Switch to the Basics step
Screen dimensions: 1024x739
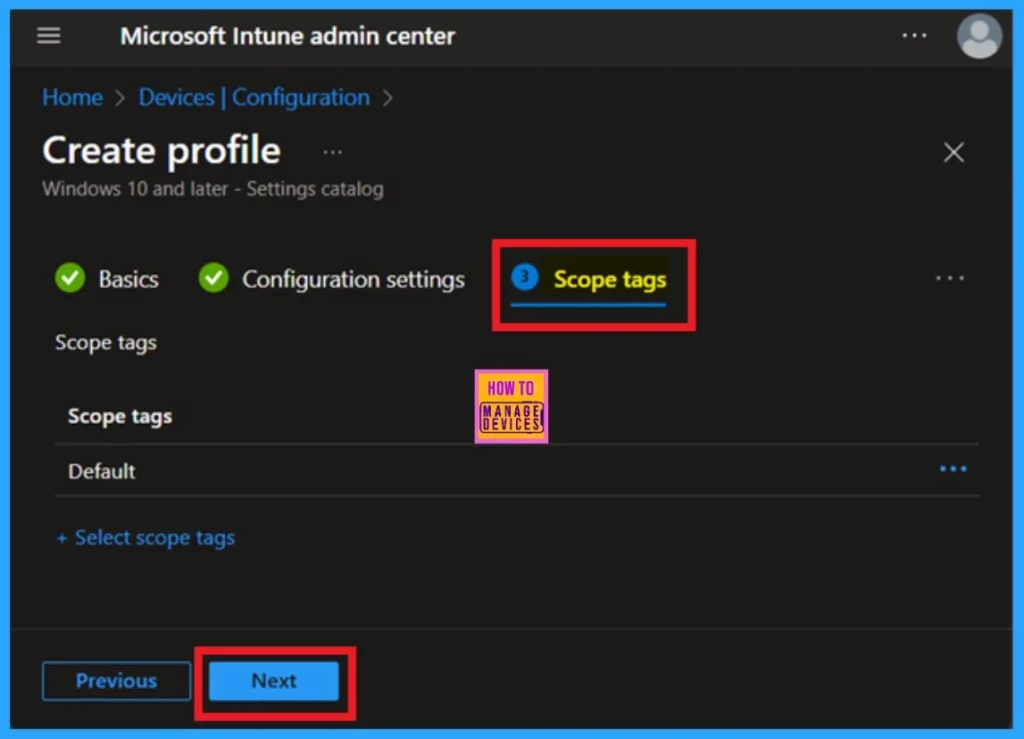(x=108, y=279)
